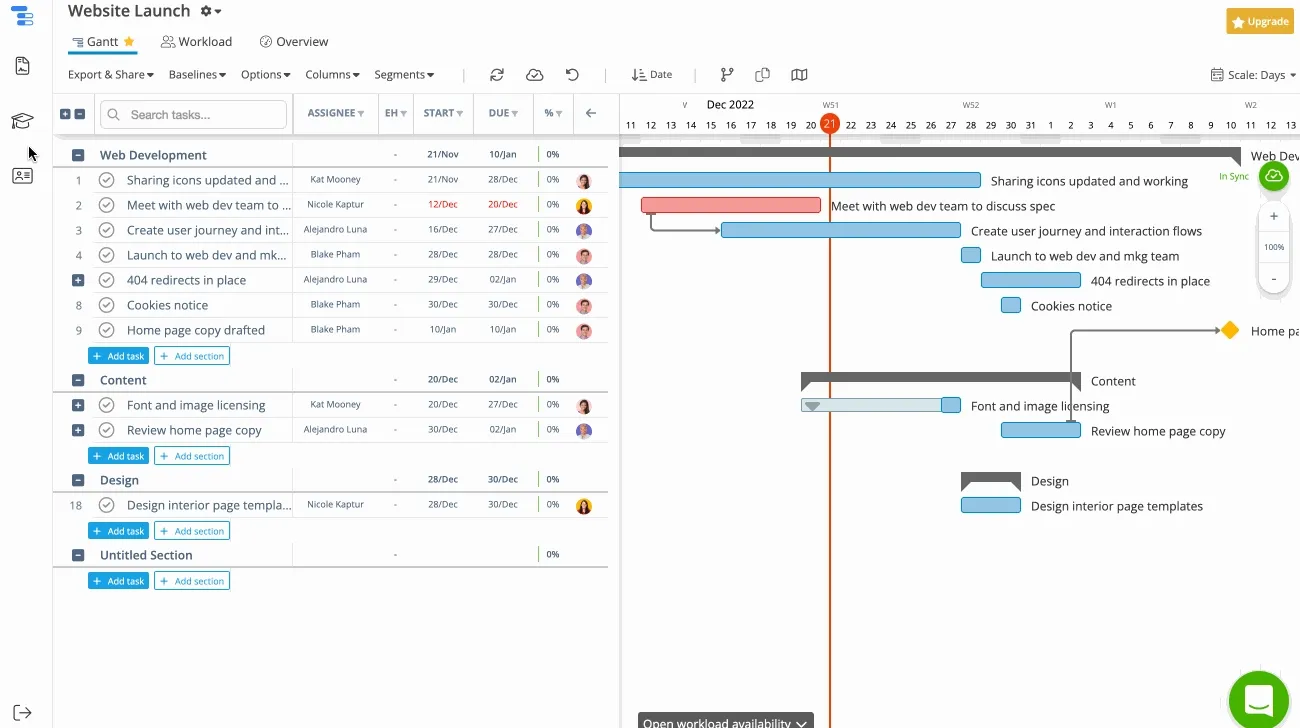This screenshot has width=1300, height=728.
Task: Click the green In Sync cloud icon
Action: pos(1273,176)
